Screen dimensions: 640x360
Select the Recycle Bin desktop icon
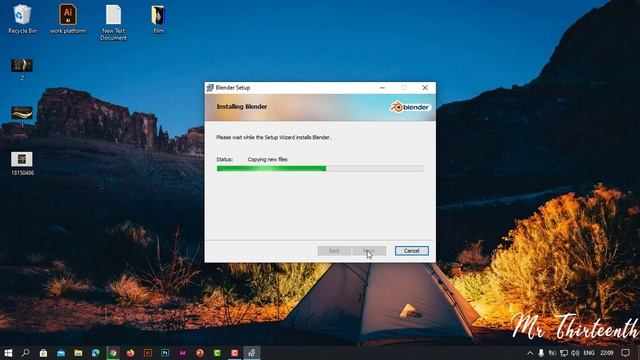[x=22, y=19]
